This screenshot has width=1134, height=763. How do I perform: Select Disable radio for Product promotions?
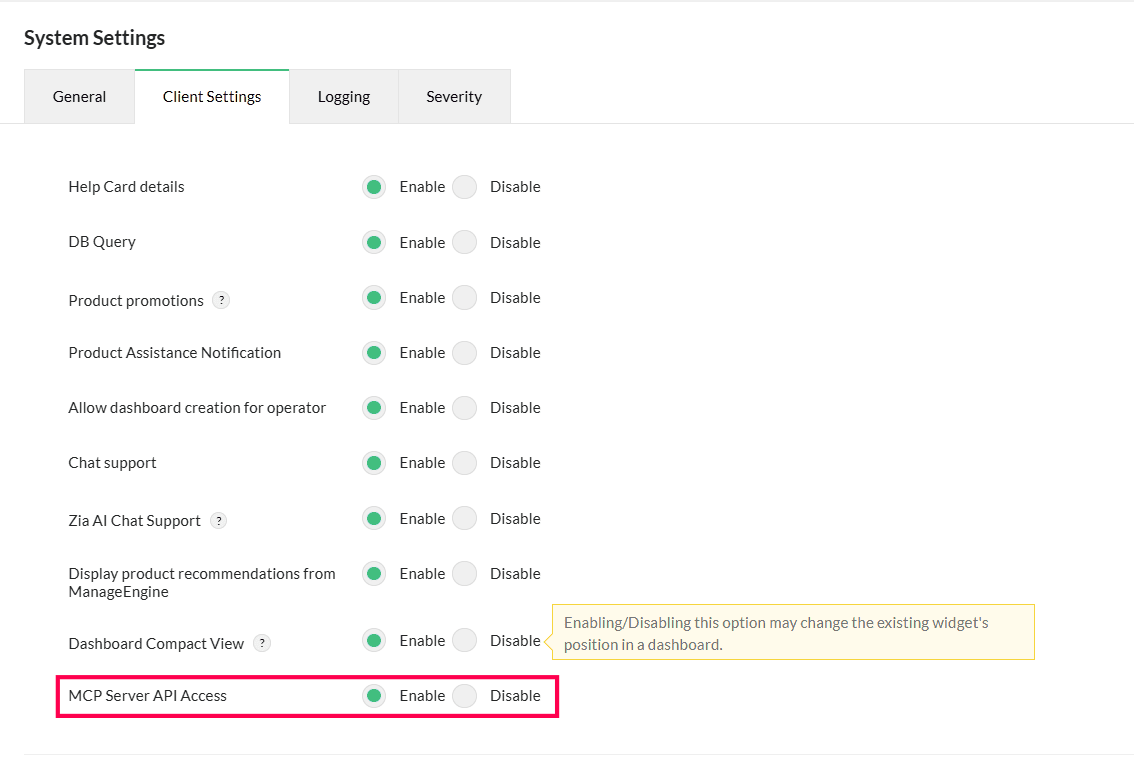pos(464,297)
